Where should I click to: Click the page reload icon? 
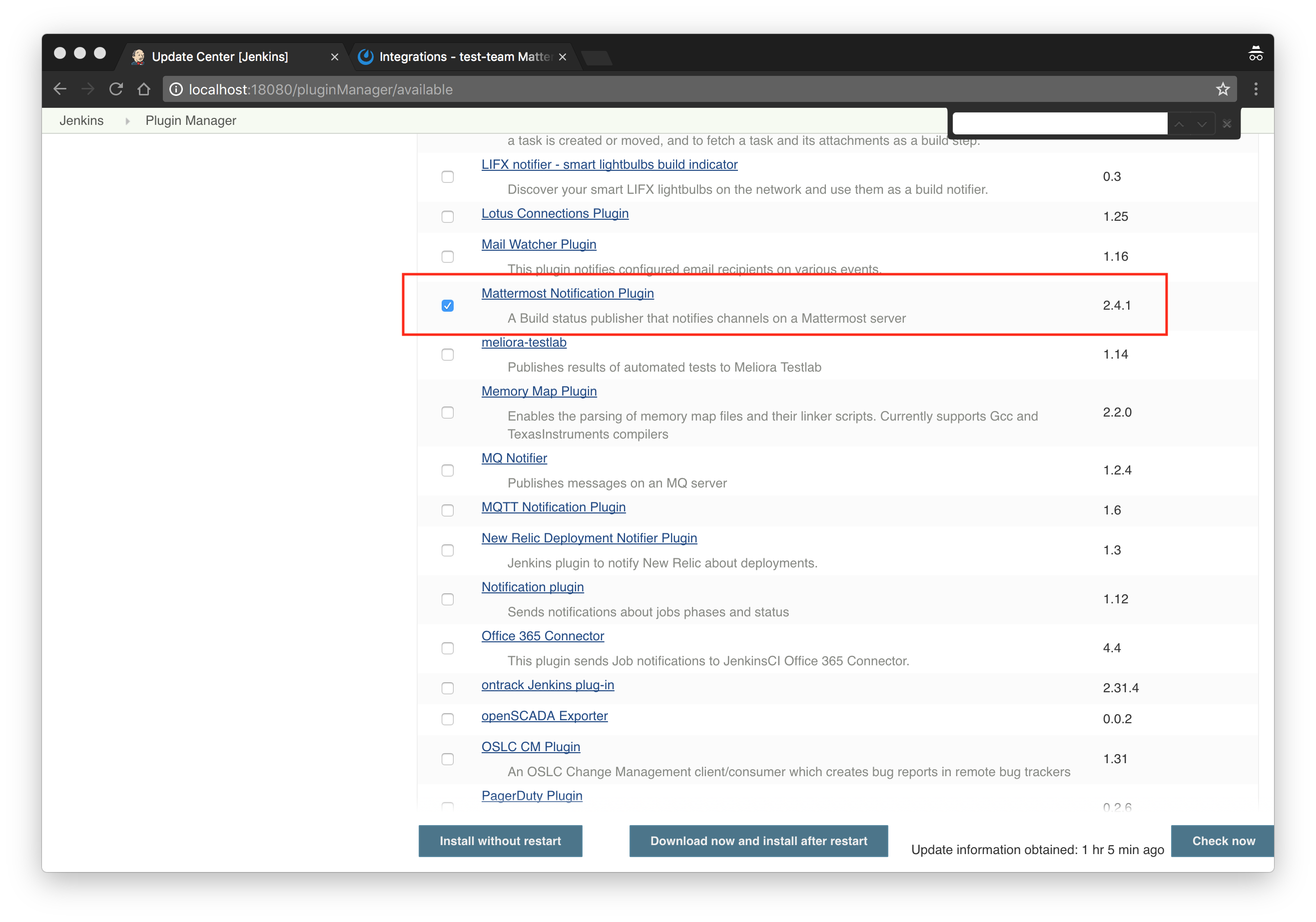point(115,89)
